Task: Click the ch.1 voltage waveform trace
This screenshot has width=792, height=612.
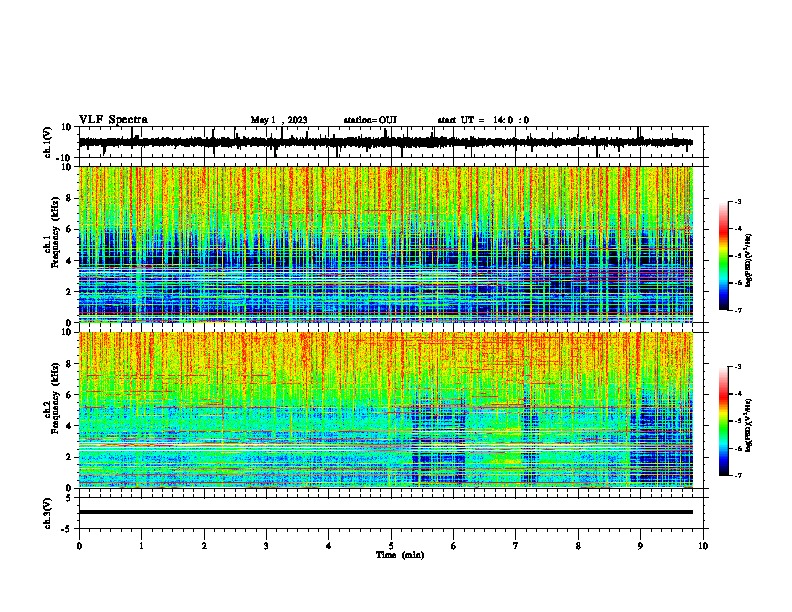Action: tap(386, 142)
